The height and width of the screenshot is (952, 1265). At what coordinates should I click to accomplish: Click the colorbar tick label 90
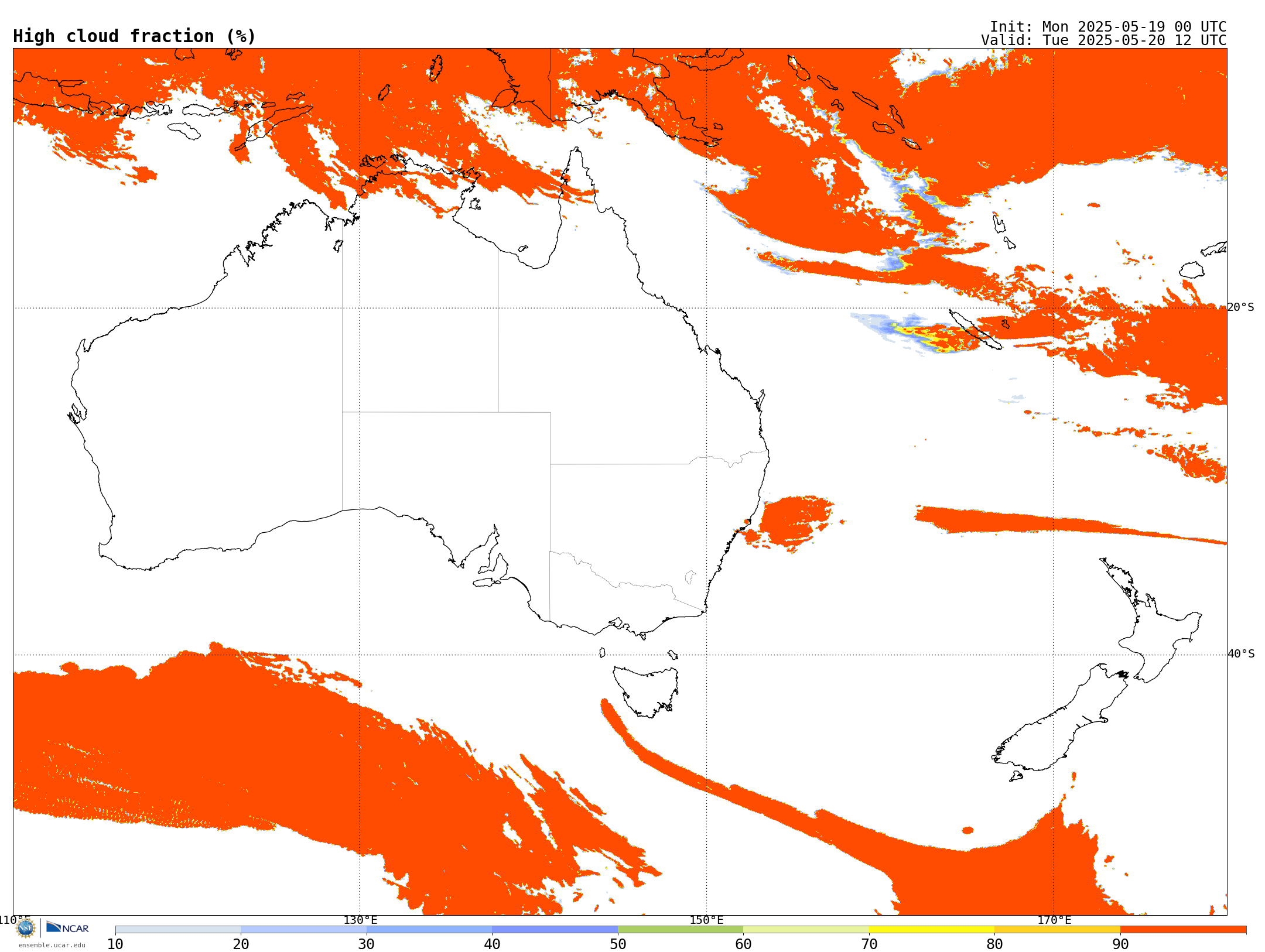(x=1120, y=944)
